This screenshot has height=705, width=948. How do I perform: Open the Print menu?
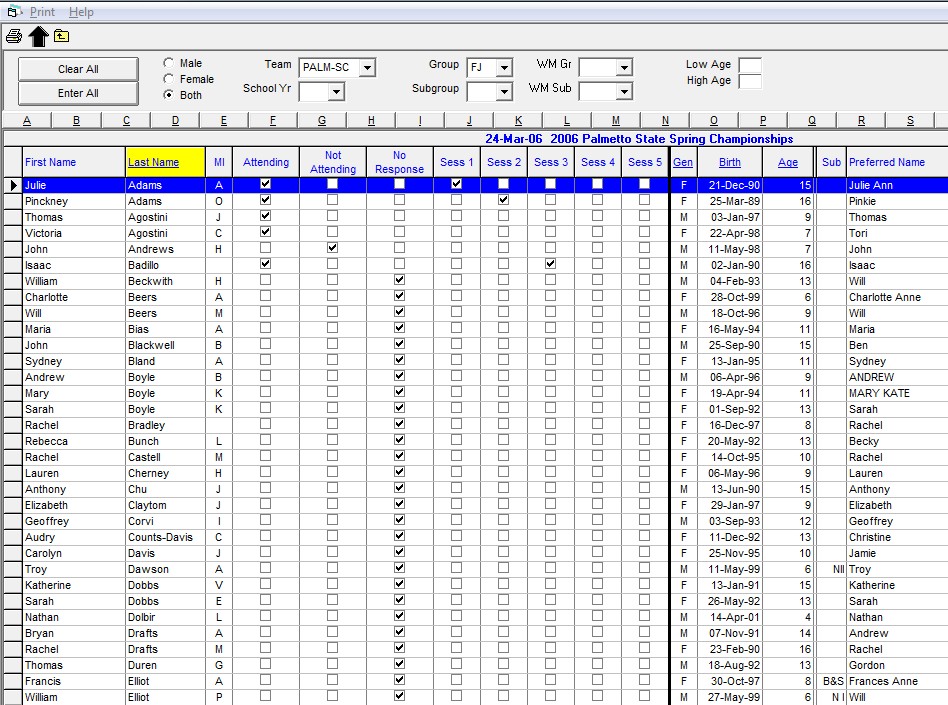coord(42,12)
